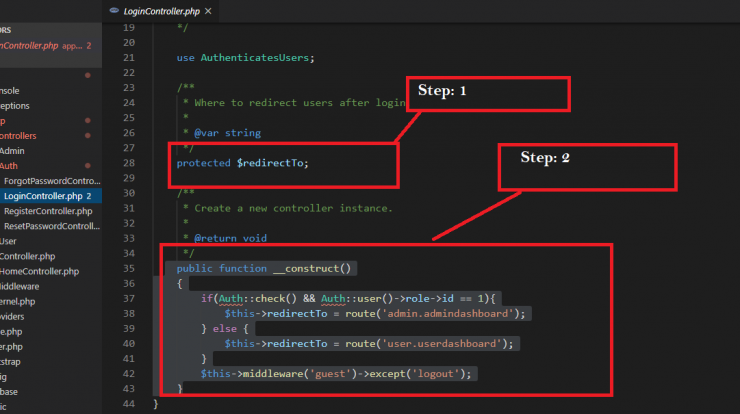Expand the Admin folder in the explorer
This screenshot has width=740, height=414.
pyautogui.click(x=19, y=151)
